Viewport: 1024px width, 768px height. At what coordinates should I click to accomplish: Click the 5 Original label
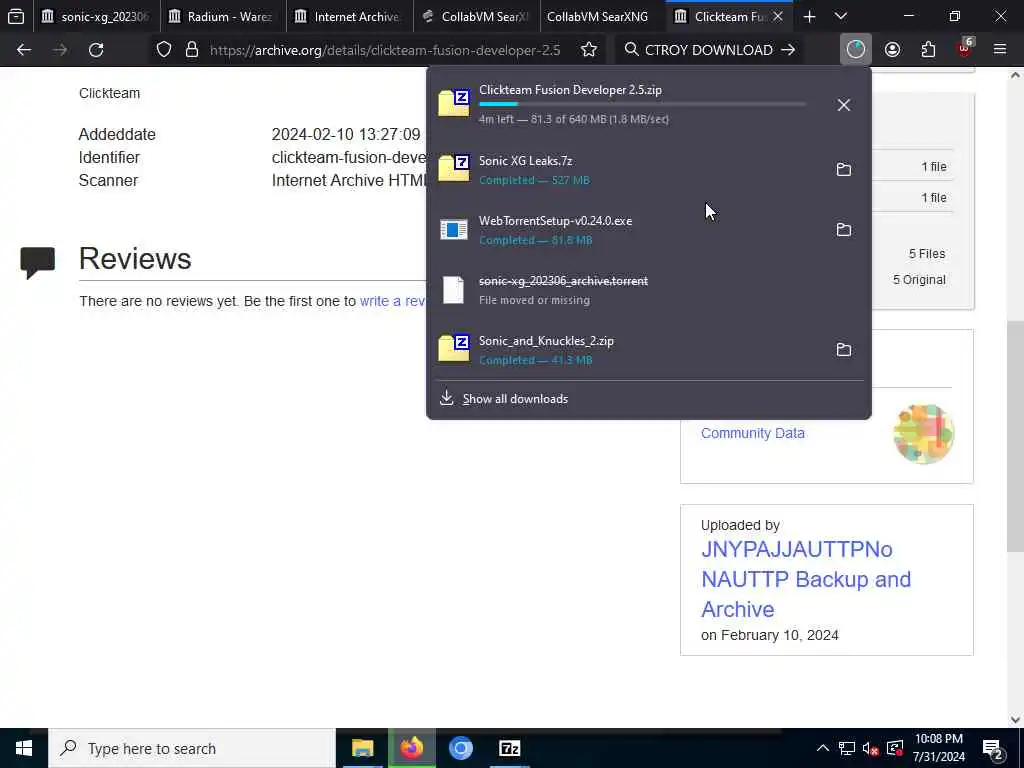click(x=919, y=280)
